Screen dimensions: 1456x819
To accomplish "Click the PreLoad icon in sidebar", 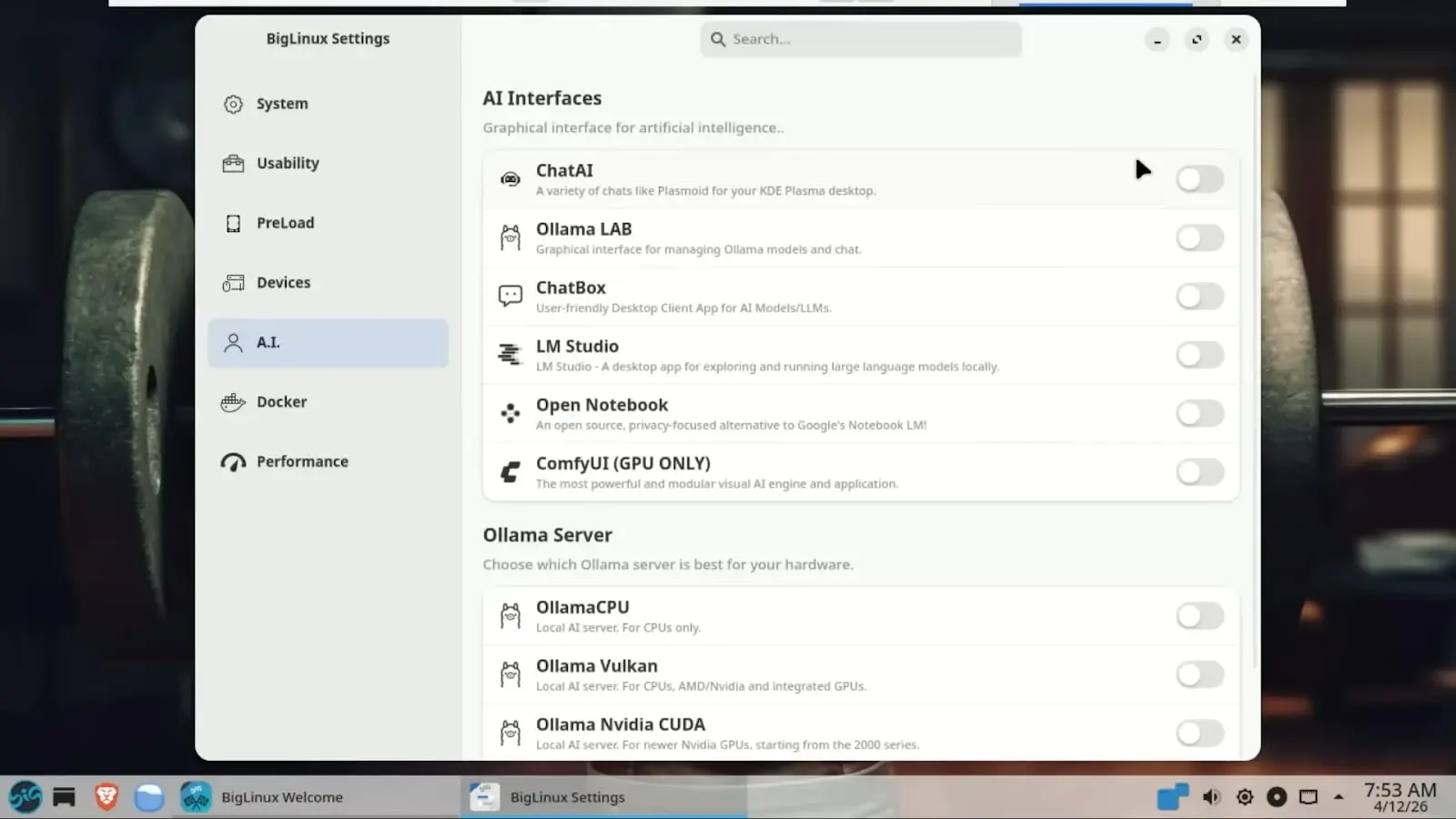I will [233, 223].
